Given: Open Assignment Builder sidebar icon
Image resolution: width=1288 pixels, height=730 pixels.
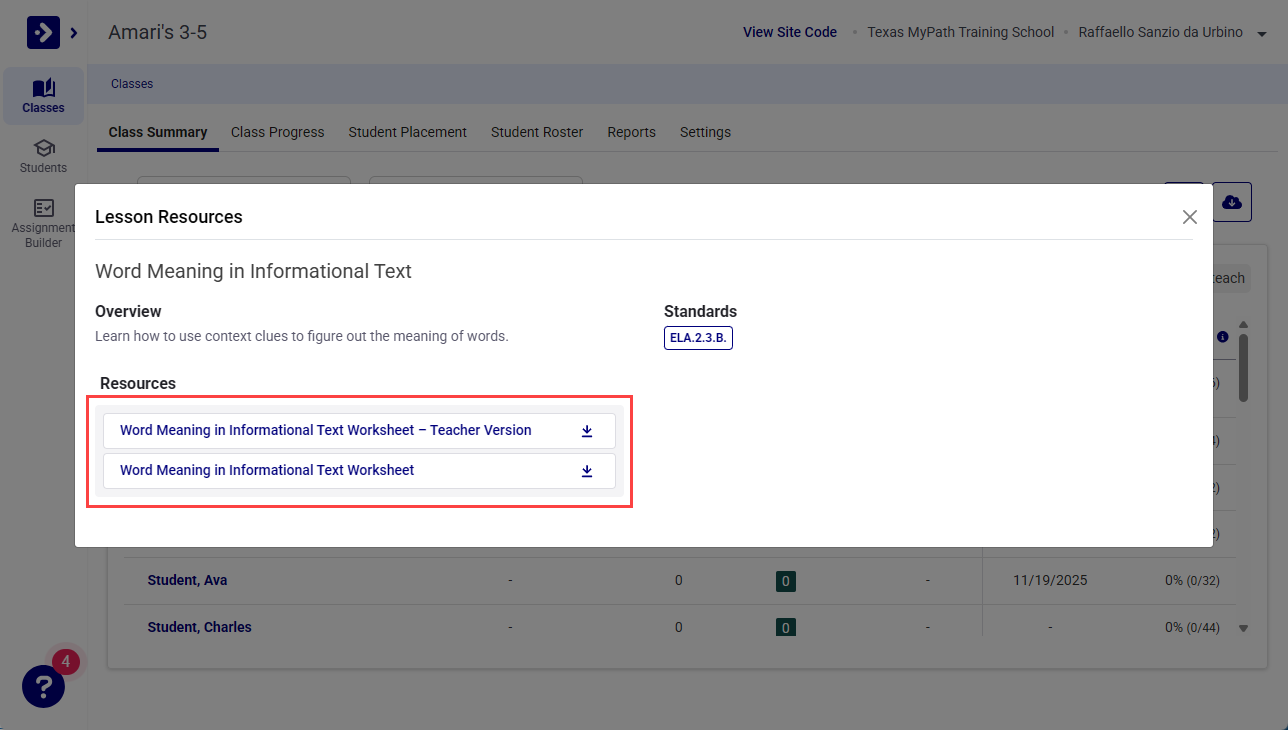Looking at the screenshot, I should (43, 222).
